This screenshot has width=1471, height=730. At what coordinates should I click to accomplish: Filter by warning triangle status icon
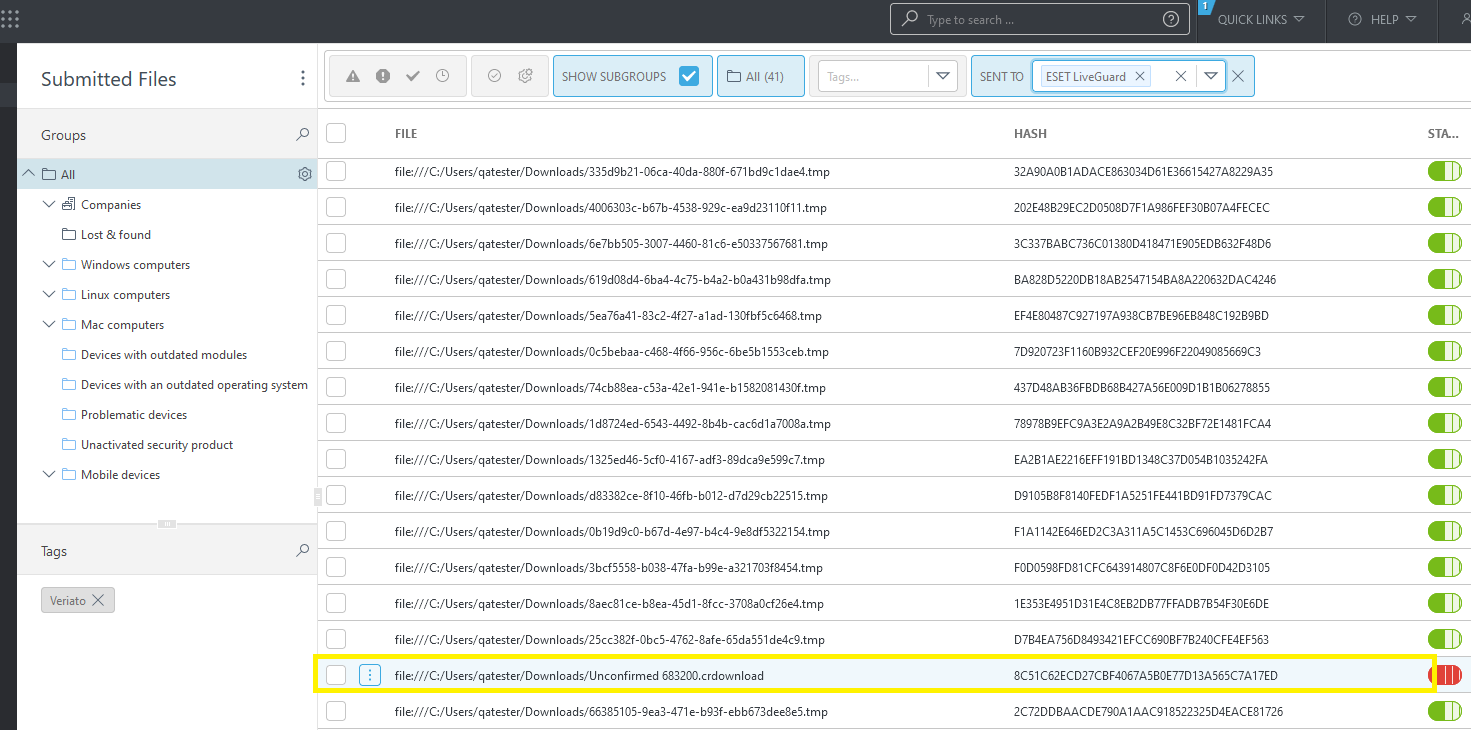click(x=353, y=76)
